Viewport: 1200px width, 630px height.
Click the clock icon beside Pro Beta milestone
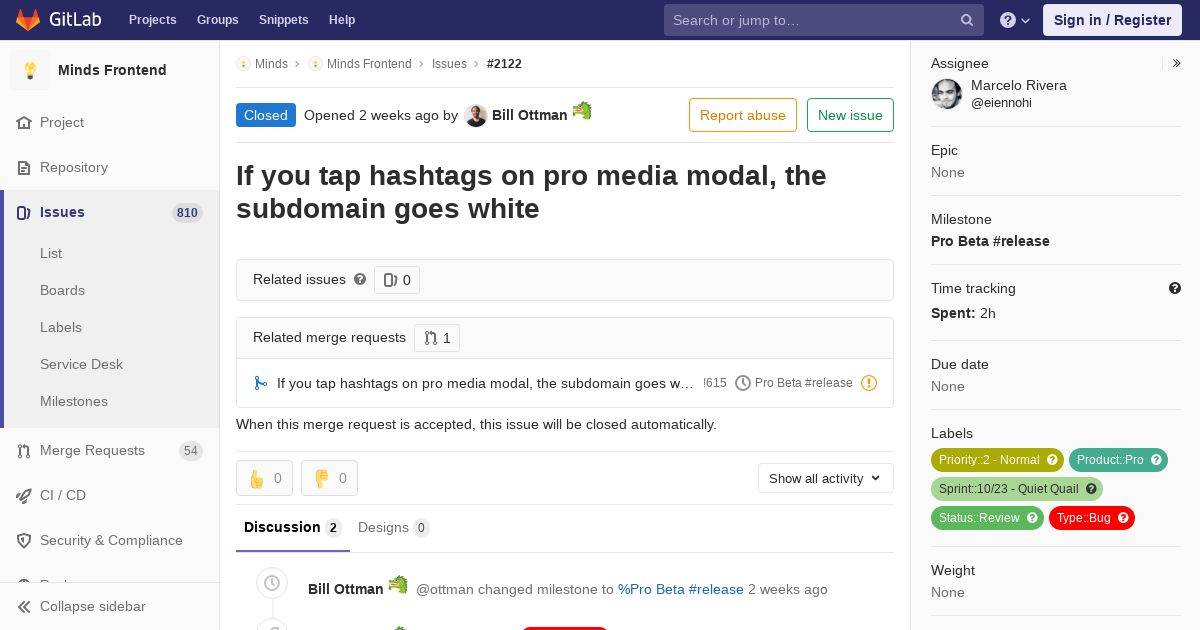click(743, 383)
